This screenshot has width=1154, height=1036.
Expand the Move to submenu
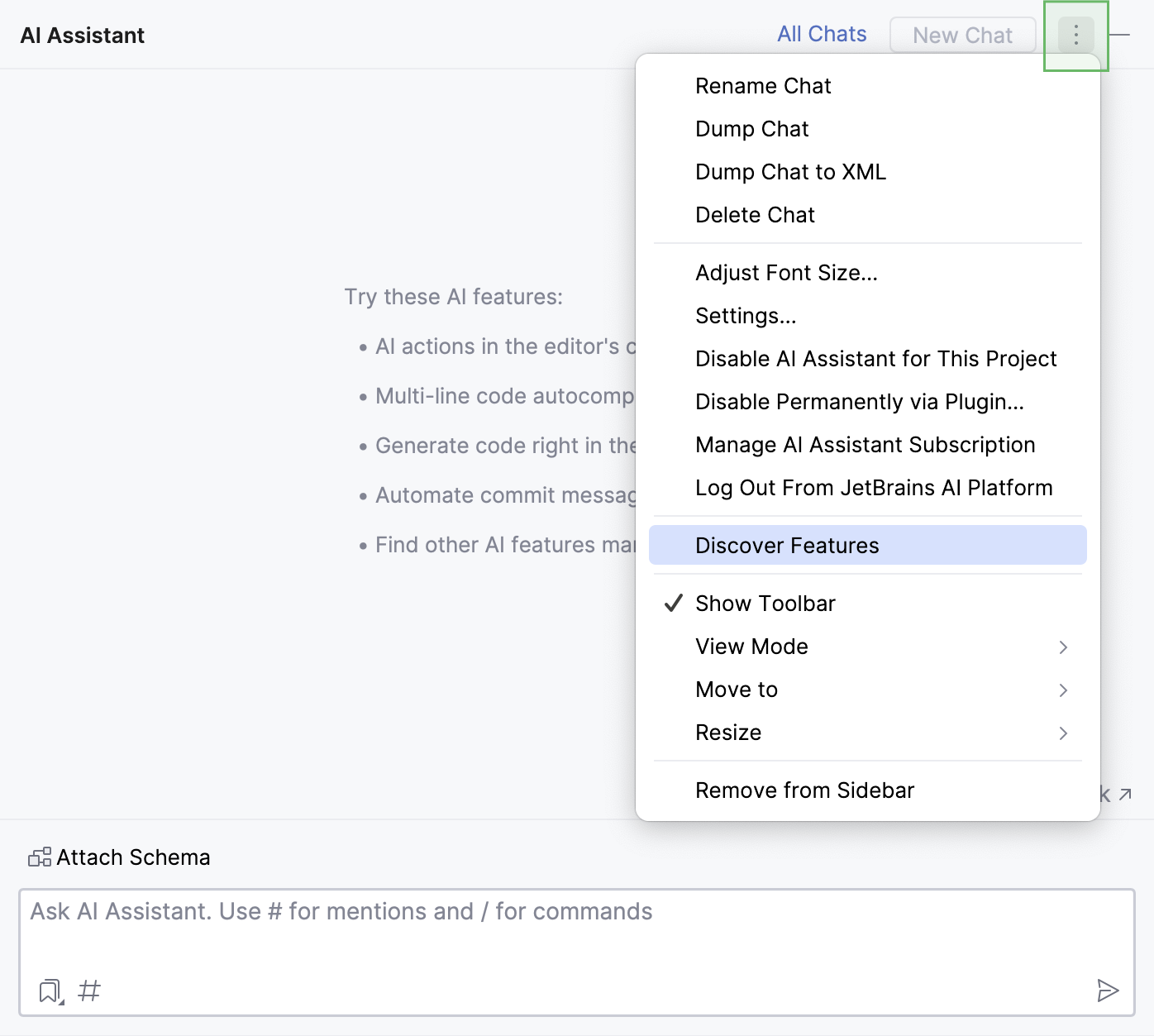pyautogui.click(x=868, y=690)
